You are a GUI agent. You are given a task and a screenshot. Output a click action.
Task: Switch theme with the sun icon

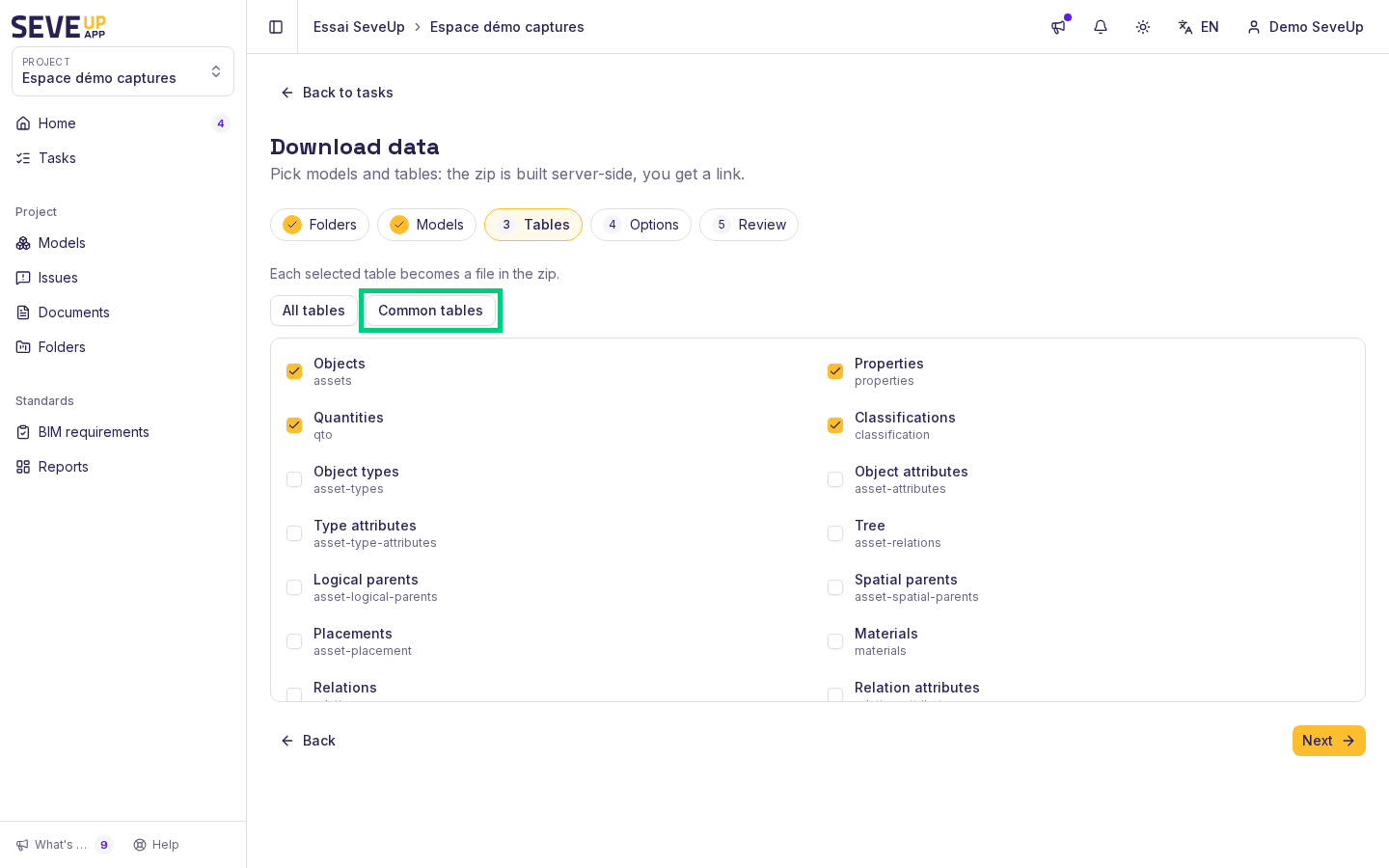(1143, 27)
